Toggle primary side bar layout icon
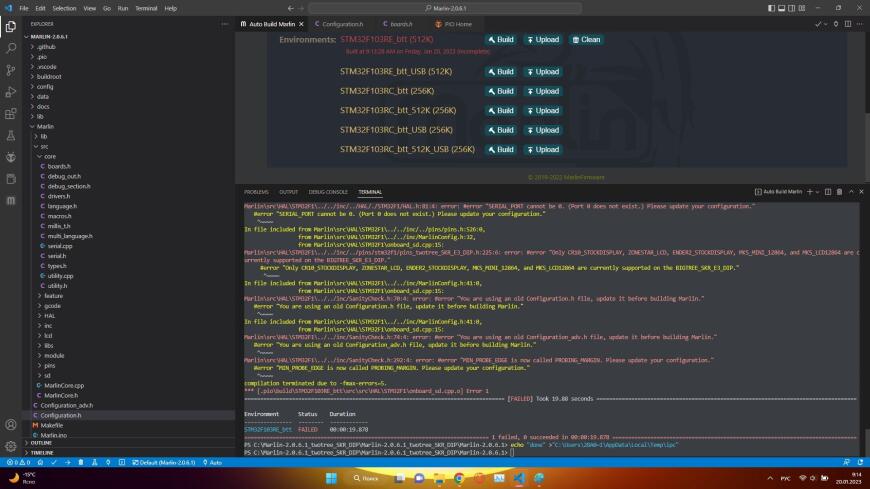This screenshot has height=489, width=870. tap(771, 8)
